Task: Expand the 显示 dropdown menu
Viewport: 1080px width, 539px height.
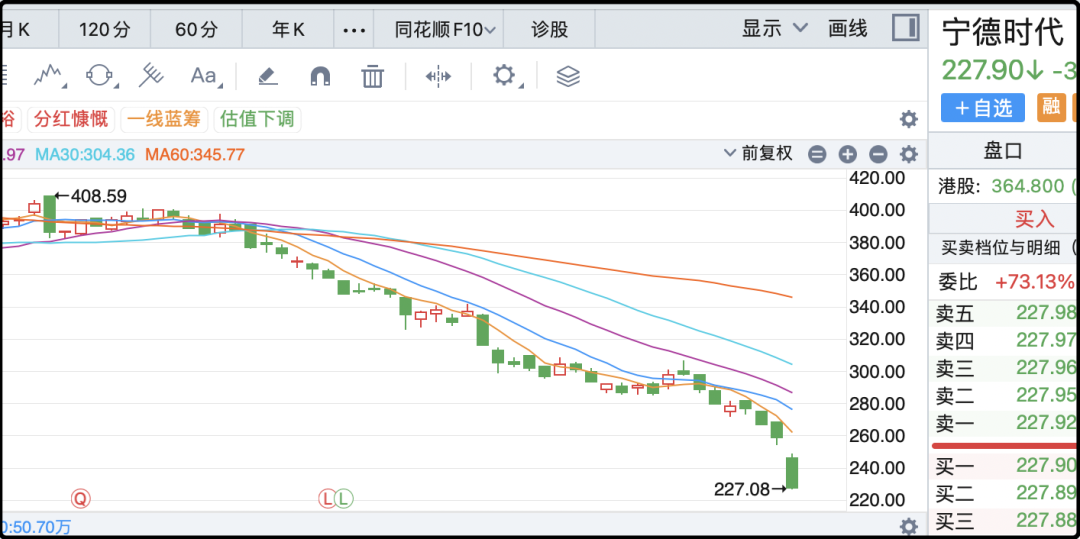Action: [x=774, y=29]
